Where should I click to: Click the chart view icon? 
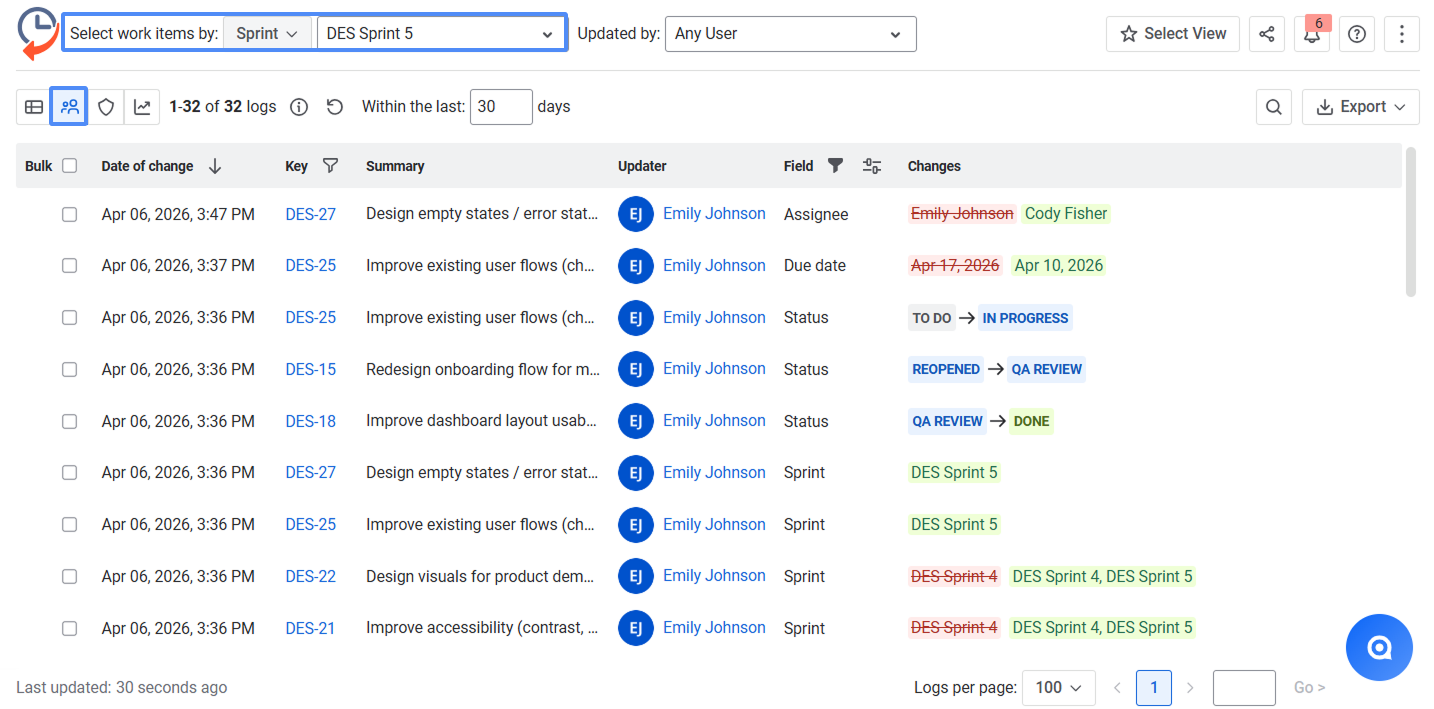142,107
